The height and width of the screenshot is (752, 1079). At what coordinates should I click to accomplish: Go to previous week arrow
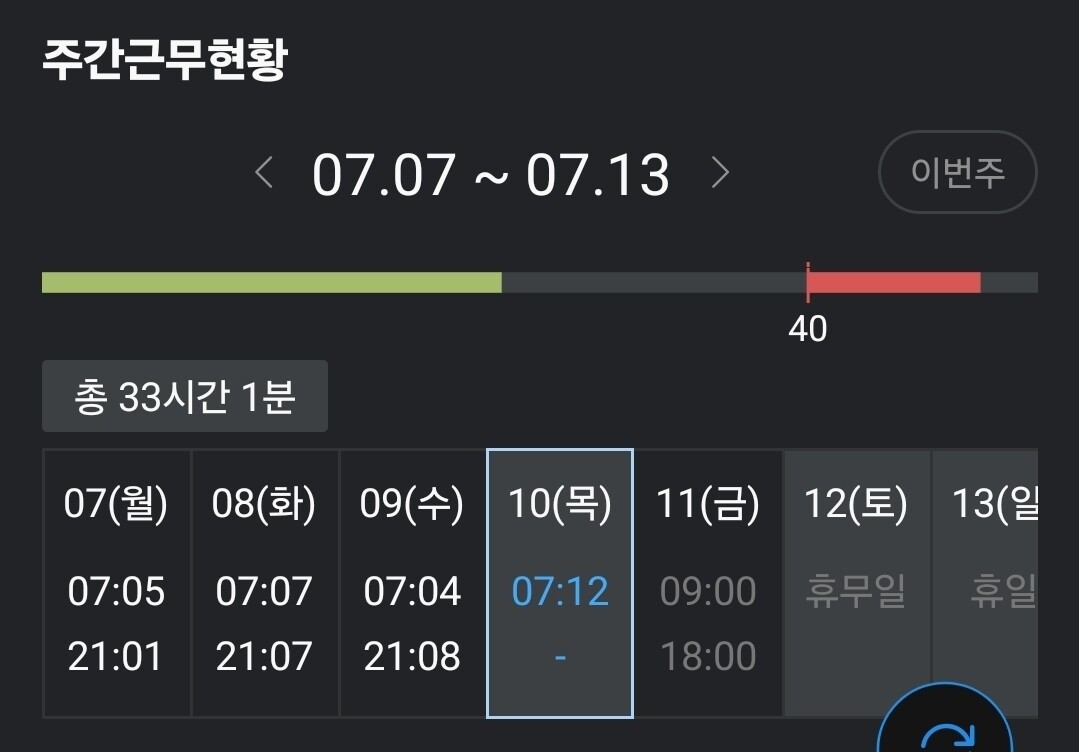click(x=264, y=174)
